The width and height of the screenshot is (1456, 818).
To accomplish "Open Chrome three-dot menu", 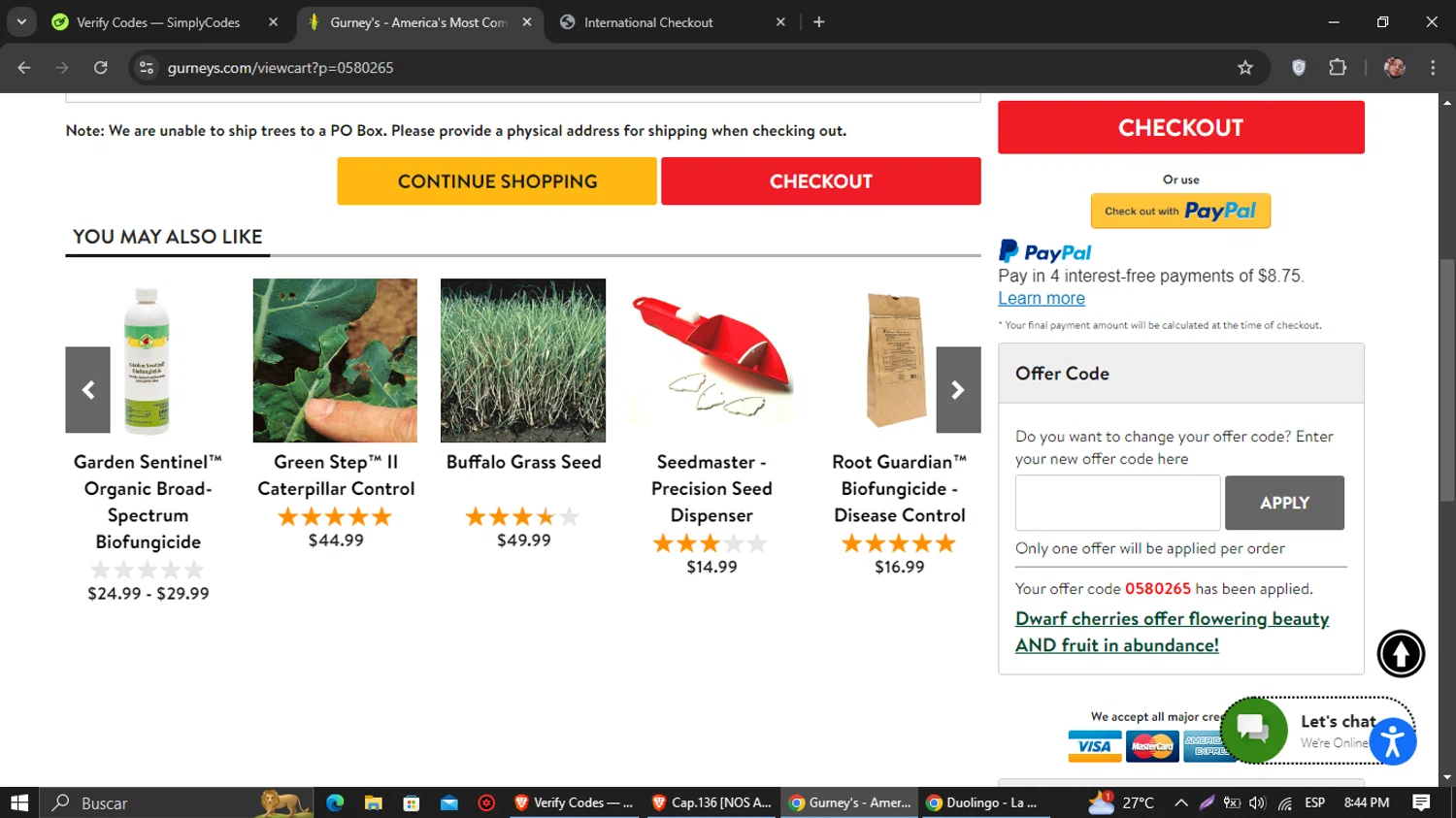I will (1433, 67).
